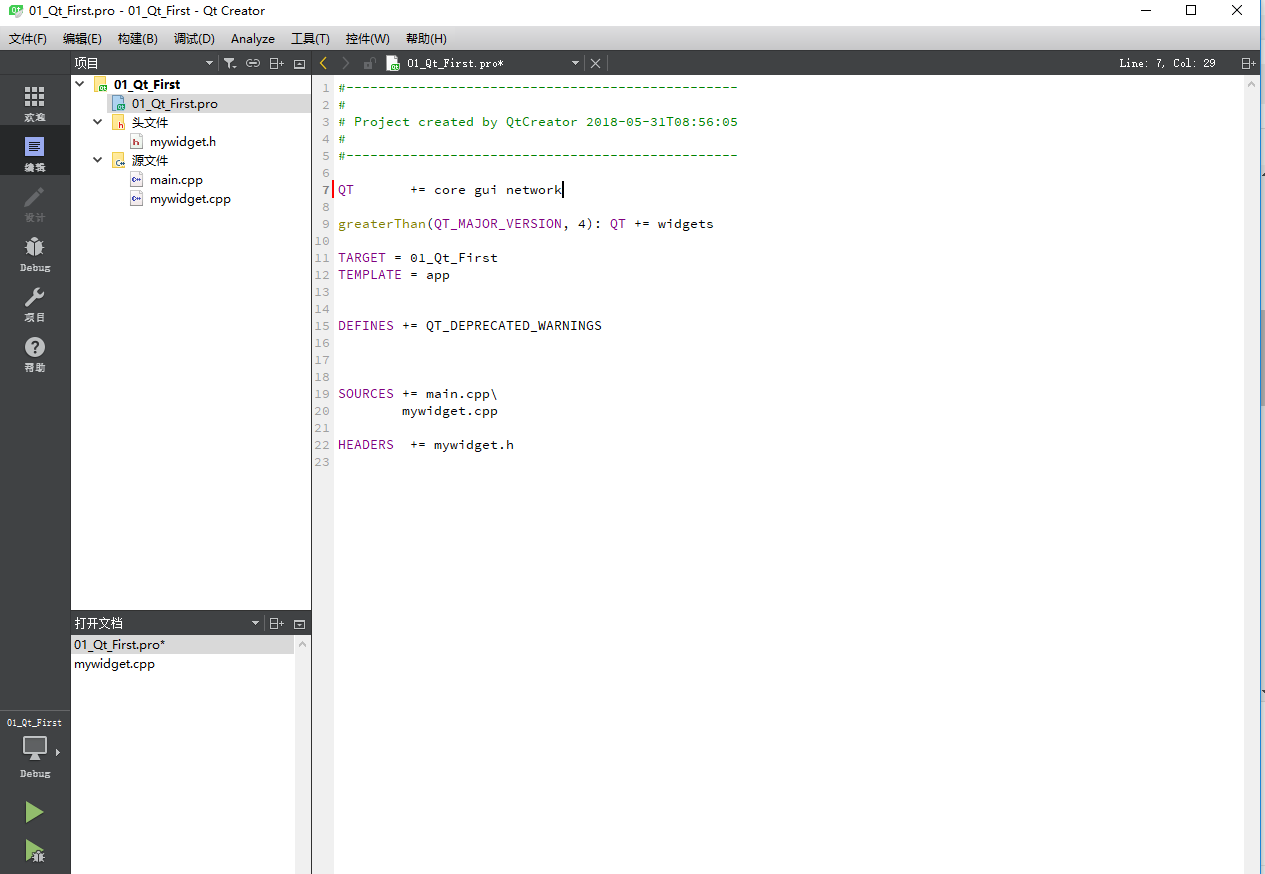Click the file lock icon in editor toolbar
The image size is (1265, 874).
[369, 63]
